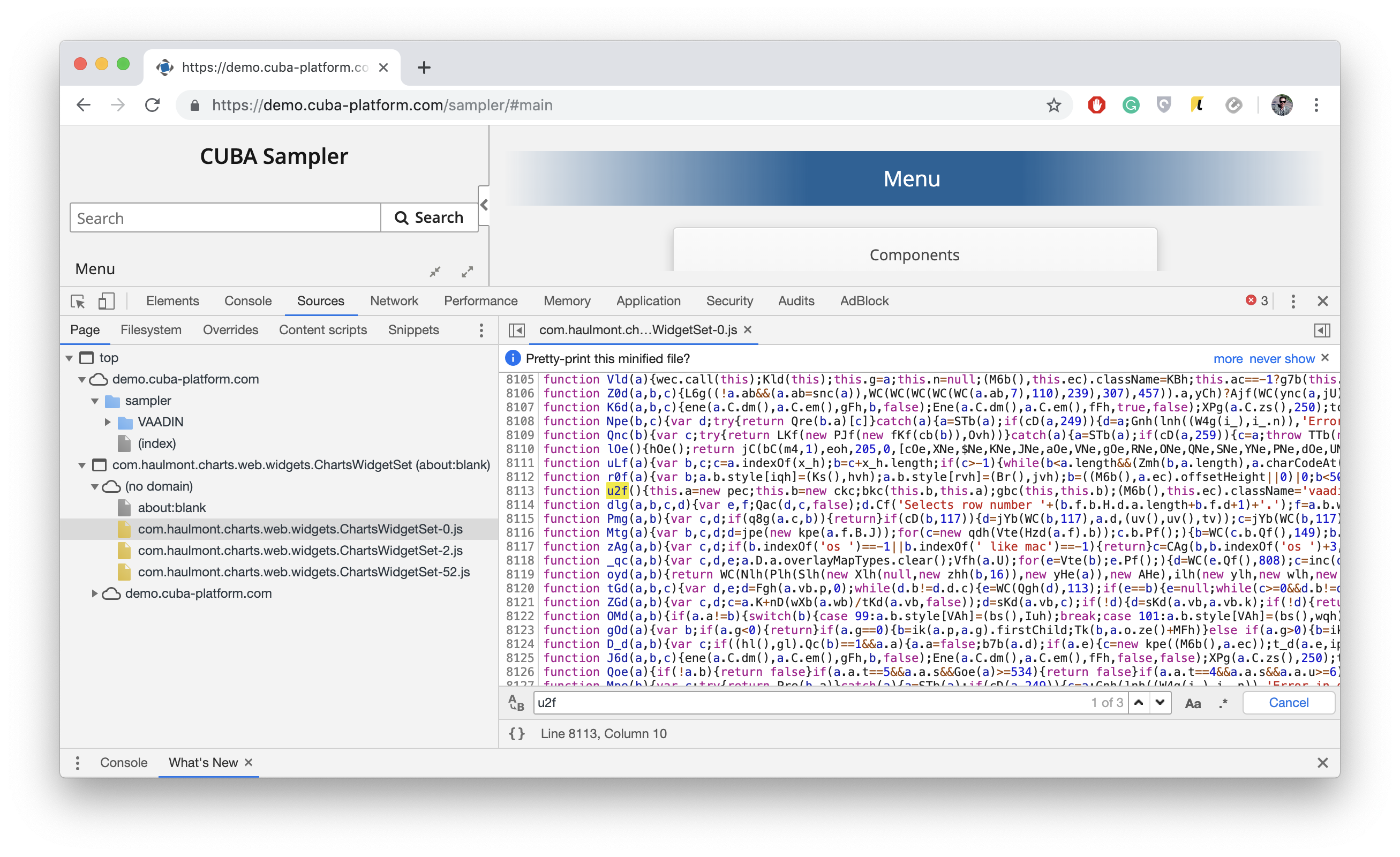
Task: Click the 'never show' link
Action: 1281,358
